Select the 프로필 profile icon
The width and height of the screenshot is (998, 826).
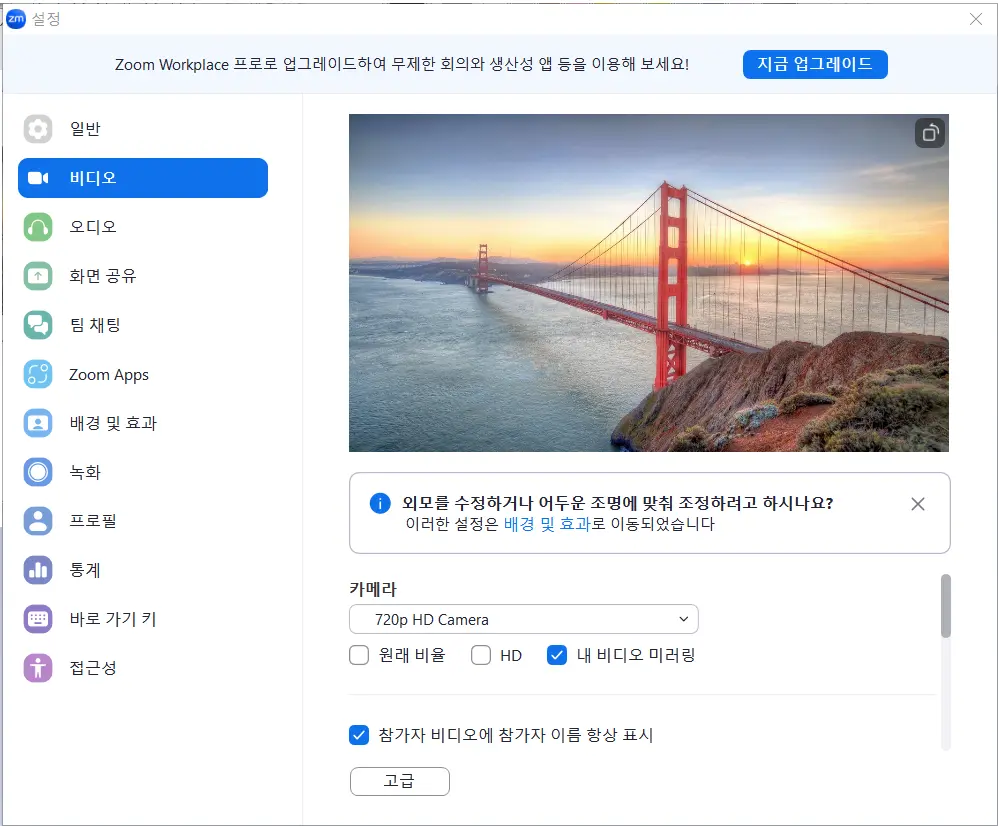coord(37,520)
